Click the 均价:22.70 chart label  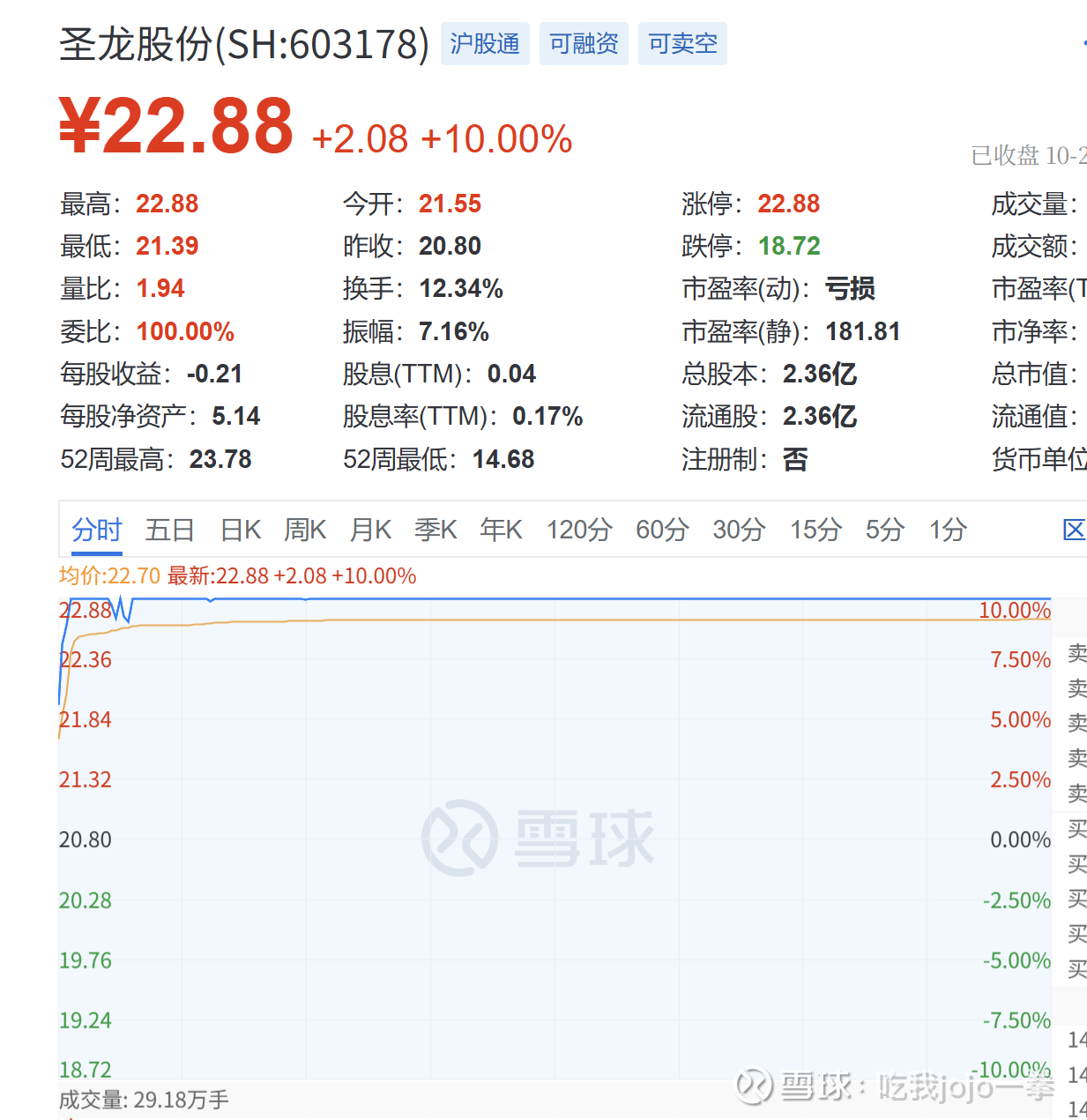pyautogui.click(x=109, y=575)
